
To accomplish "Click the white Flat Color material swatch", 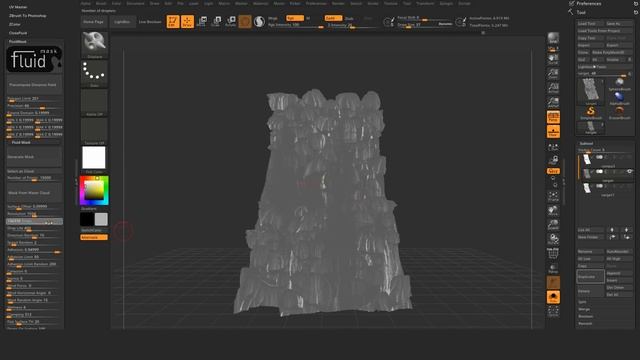I will pyautogui.click(x=94, y=158).
